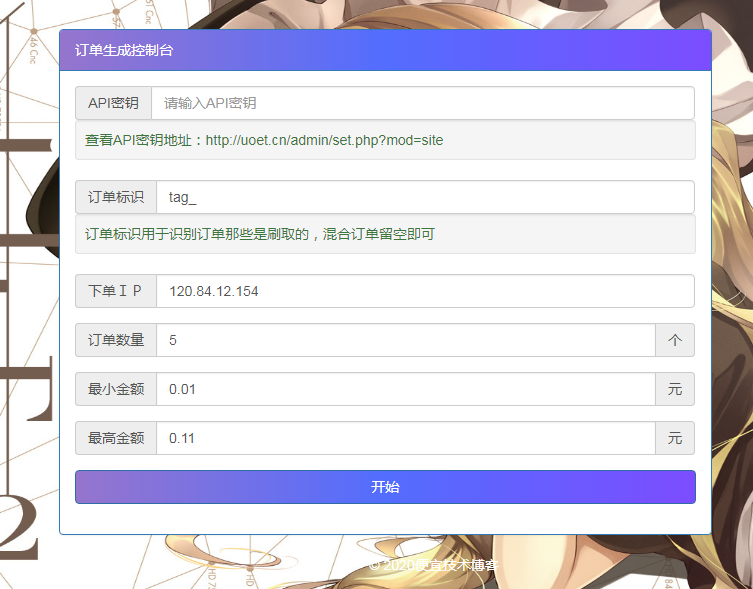Select the 下单IP field with 120.84.12.154

(425, 291)
